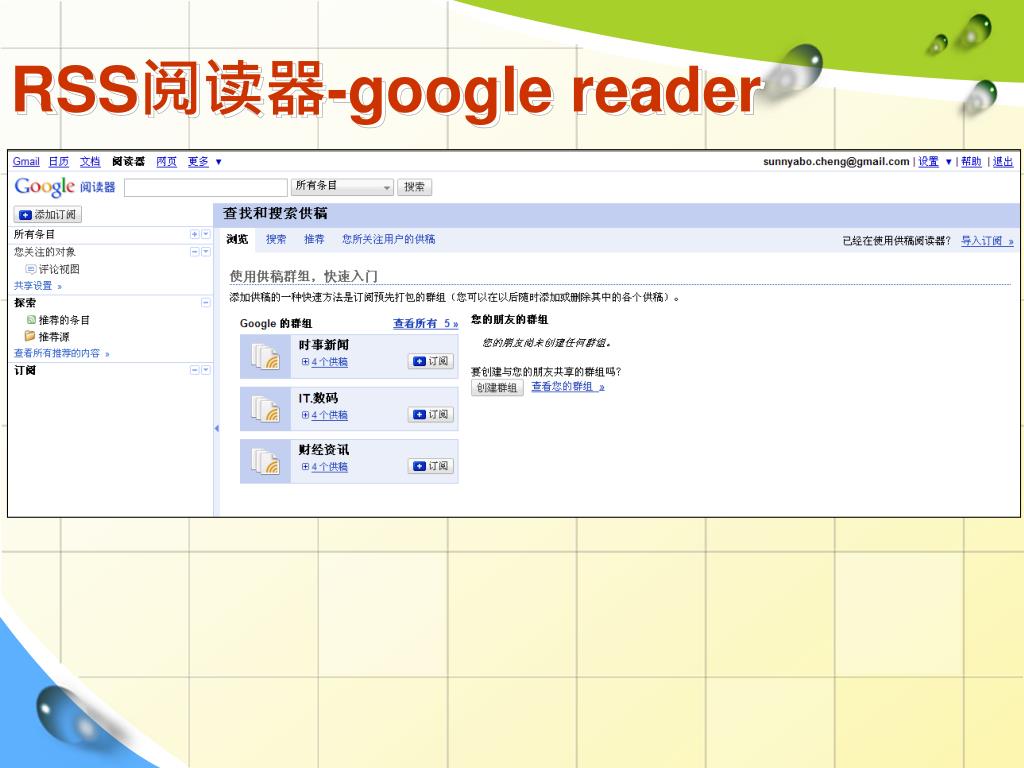Image resolution: width=1024 pixels, height=768 pixels.
Task: Switch to the 推荐 tab
Action: click(x=314, y=240)
